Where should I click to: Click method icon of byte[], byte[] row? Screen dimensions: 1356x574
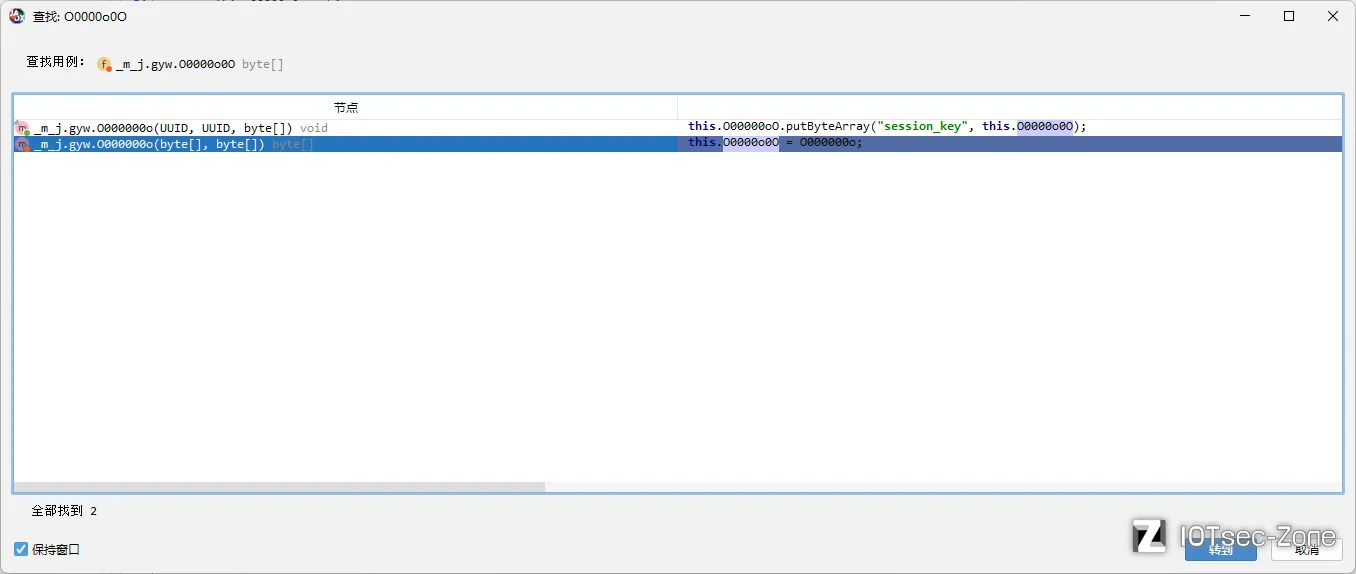point(23,144)
